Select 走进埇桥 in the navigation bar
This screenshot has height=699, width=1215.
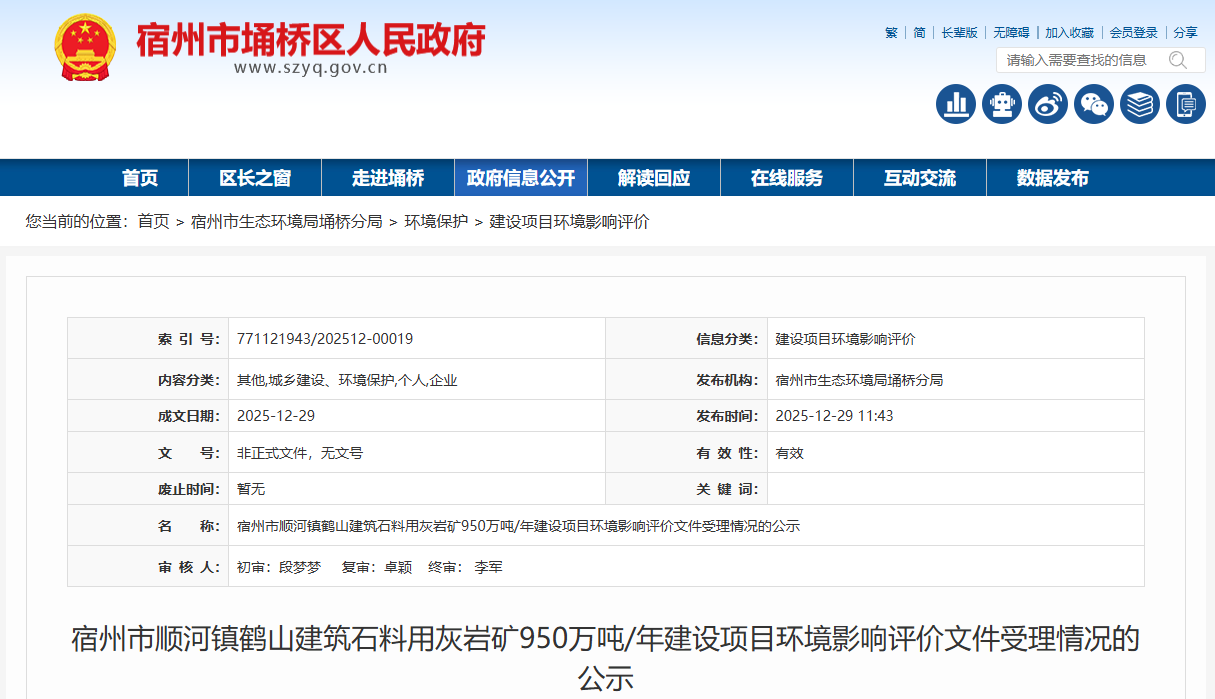[387, 178]
